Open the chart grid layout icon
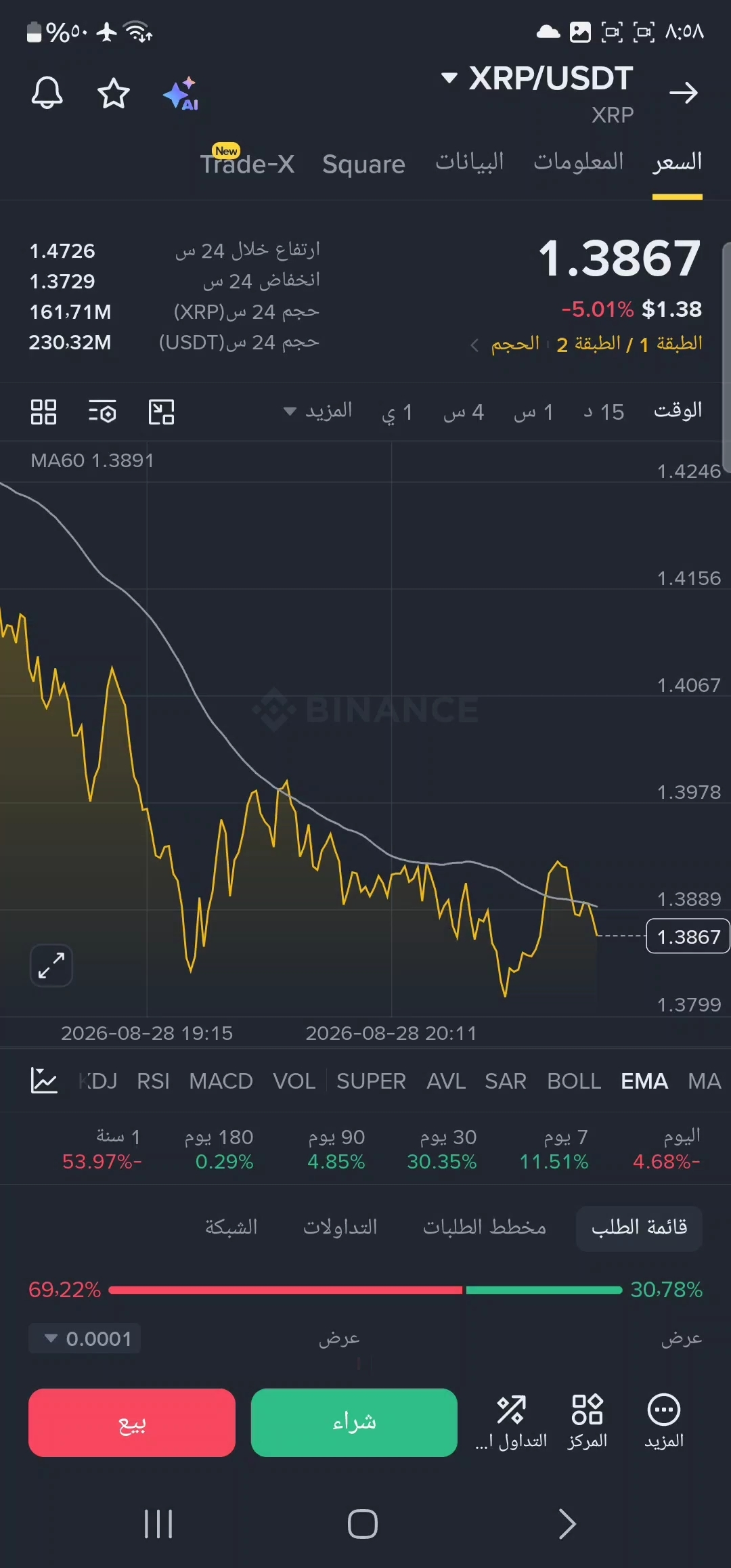731x1568 pixels. tap(43, 412)
